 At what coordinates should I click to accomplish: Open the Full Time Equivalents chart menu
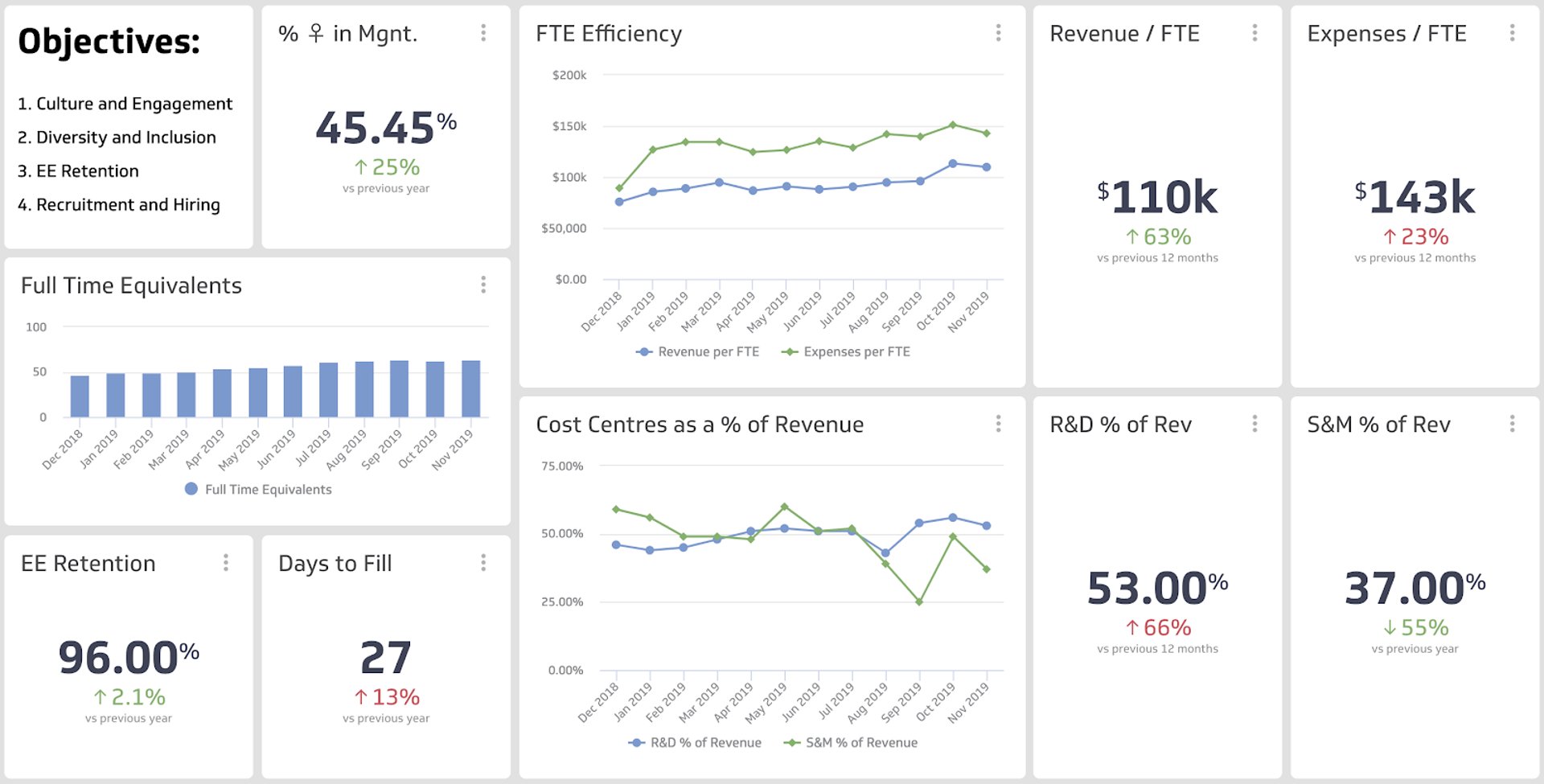tap(483, 285)
